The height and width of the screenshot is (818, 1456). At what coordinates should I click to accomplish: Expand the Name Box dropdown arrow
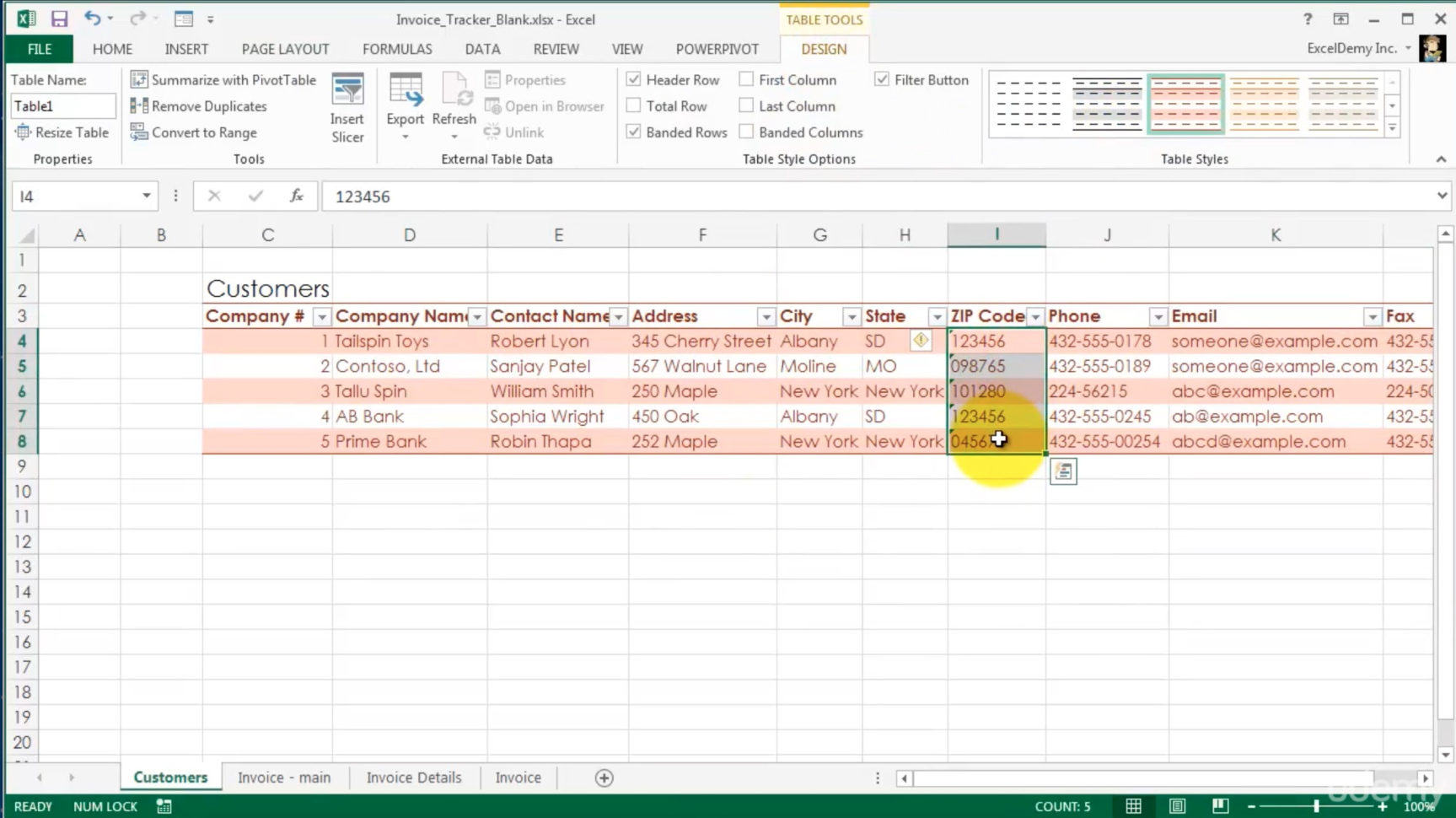coord(146,196)
